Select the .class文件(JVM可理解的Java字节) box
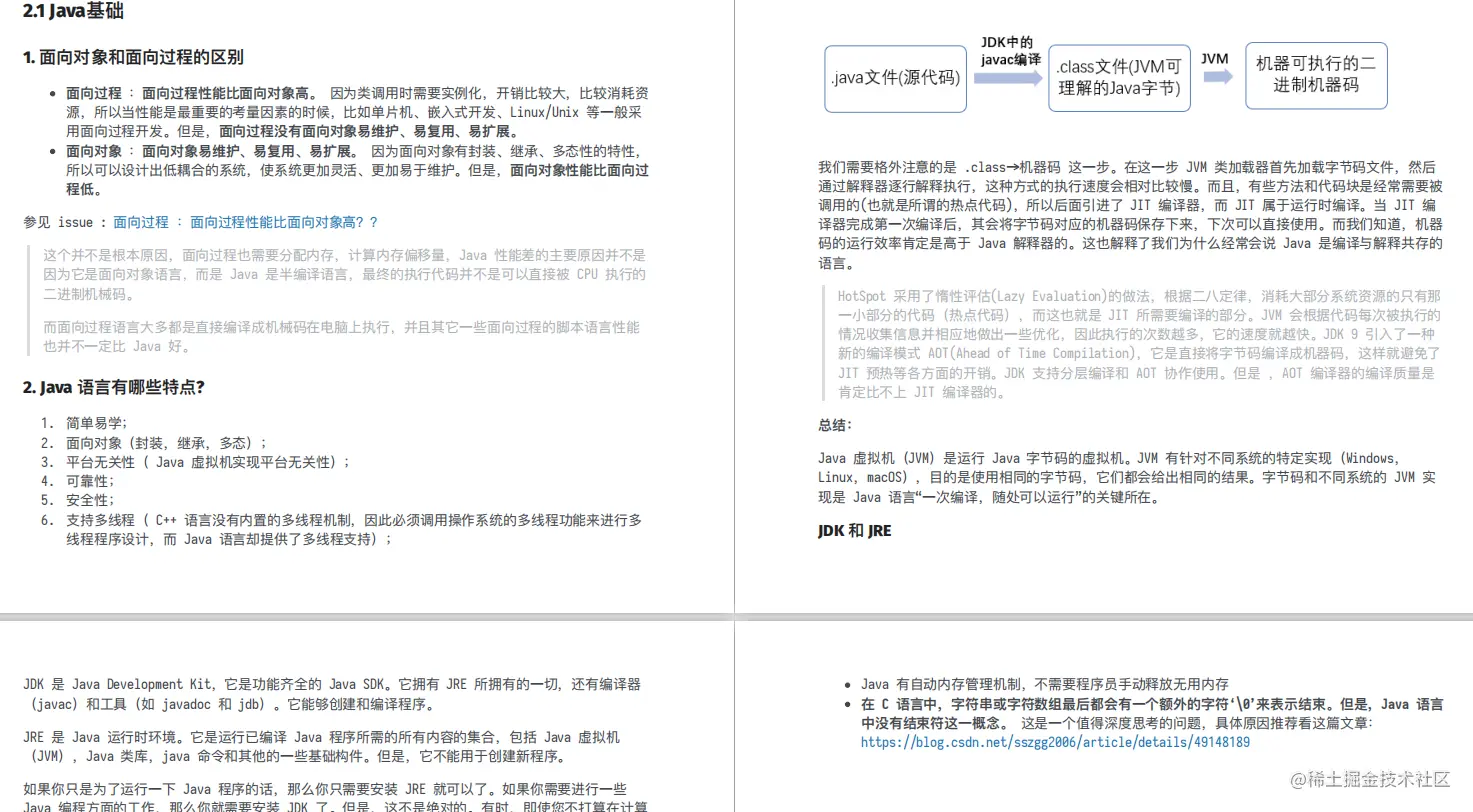The image size is (1473, 812). click(x=1119, y=78)
